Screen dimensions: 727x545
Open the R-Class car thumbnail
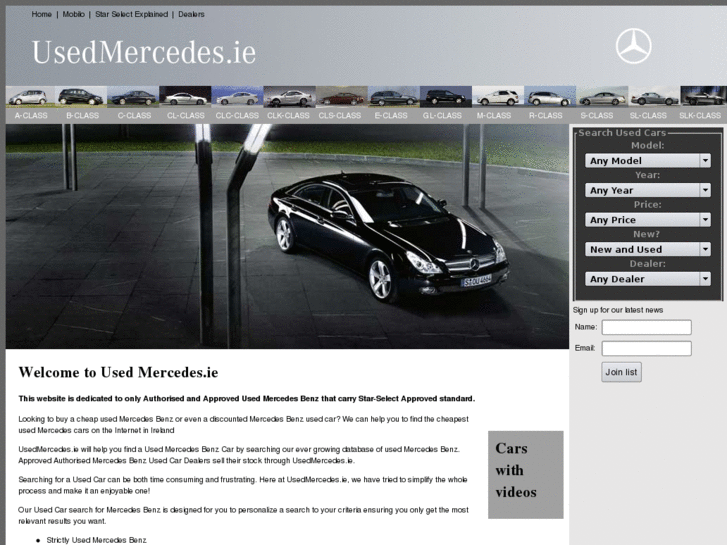(x=550, y=97)
